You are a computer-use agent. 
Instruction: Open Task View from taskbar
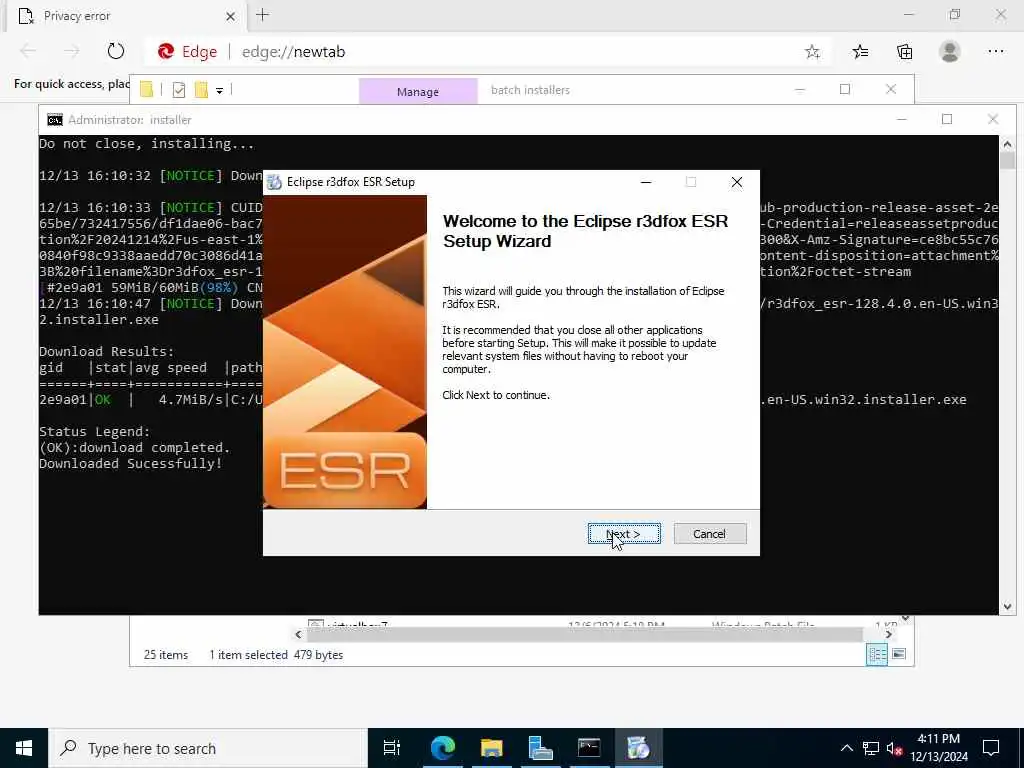tap(392, 748)
